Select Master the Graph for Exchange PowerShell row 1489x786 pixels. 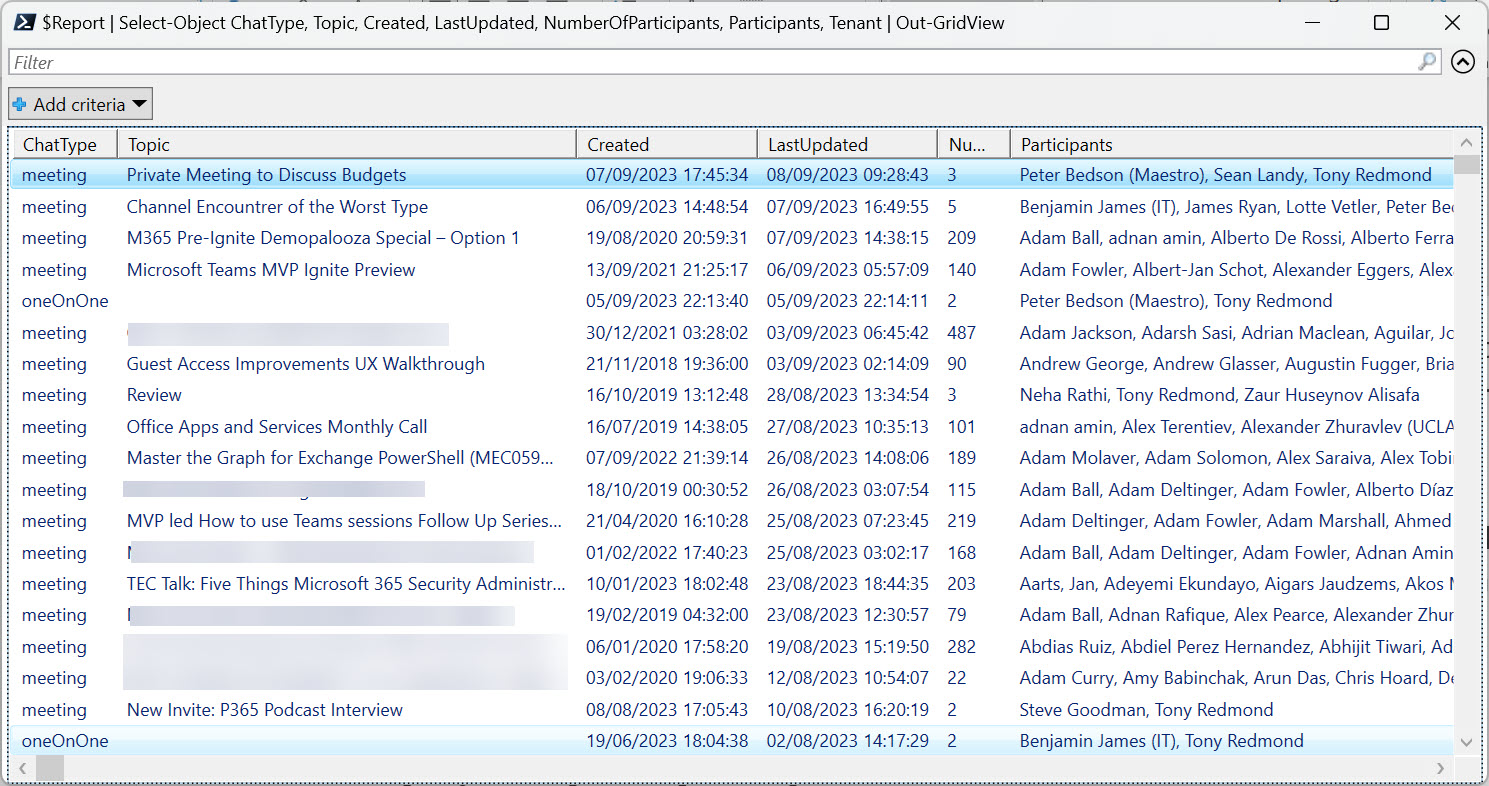click(732, 458)
